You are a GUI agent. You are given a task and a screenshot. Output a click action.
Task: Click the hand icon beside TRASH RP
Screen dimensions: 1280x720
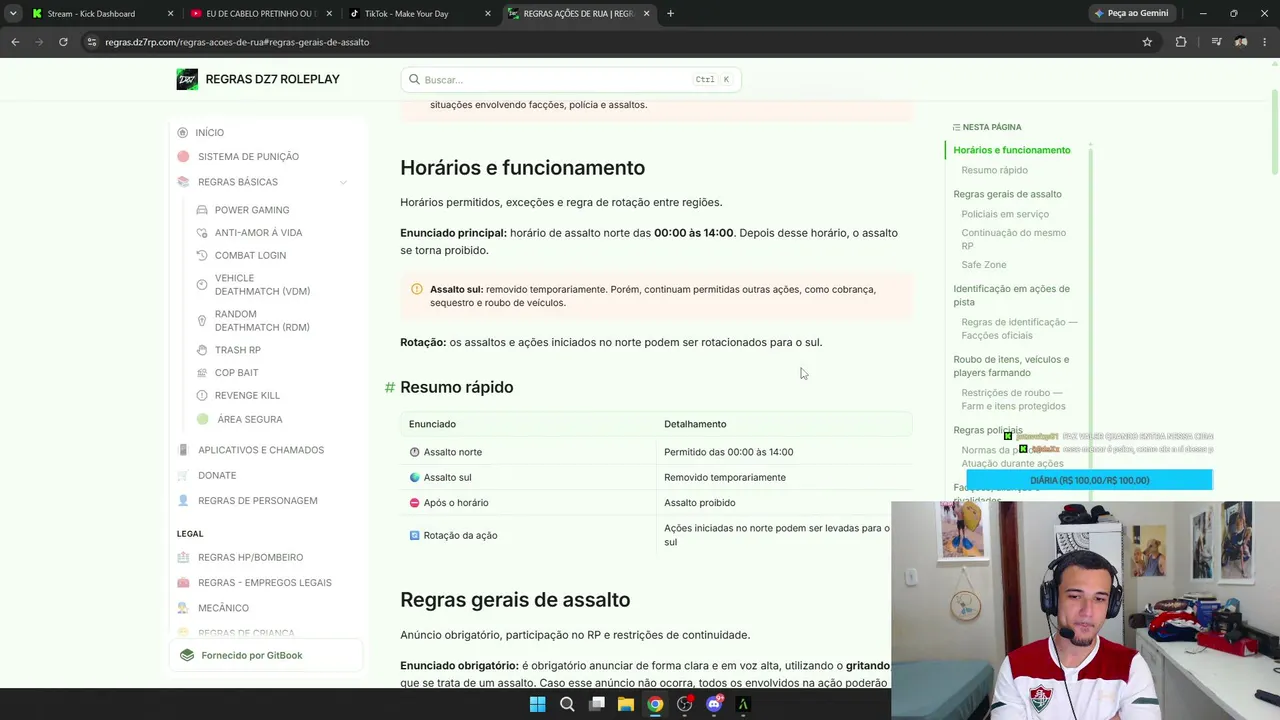point(202,350)
